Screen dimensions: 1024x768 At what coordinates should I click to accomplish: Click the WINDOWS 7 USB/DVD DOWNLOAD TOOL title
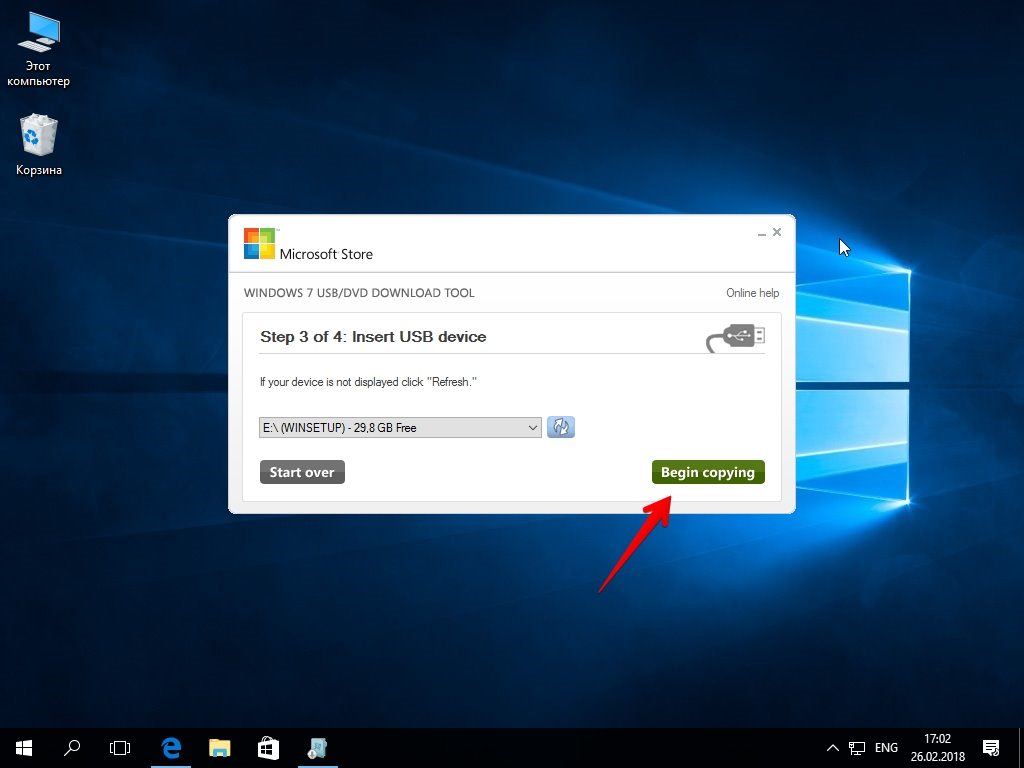click(x=359, y=293)
